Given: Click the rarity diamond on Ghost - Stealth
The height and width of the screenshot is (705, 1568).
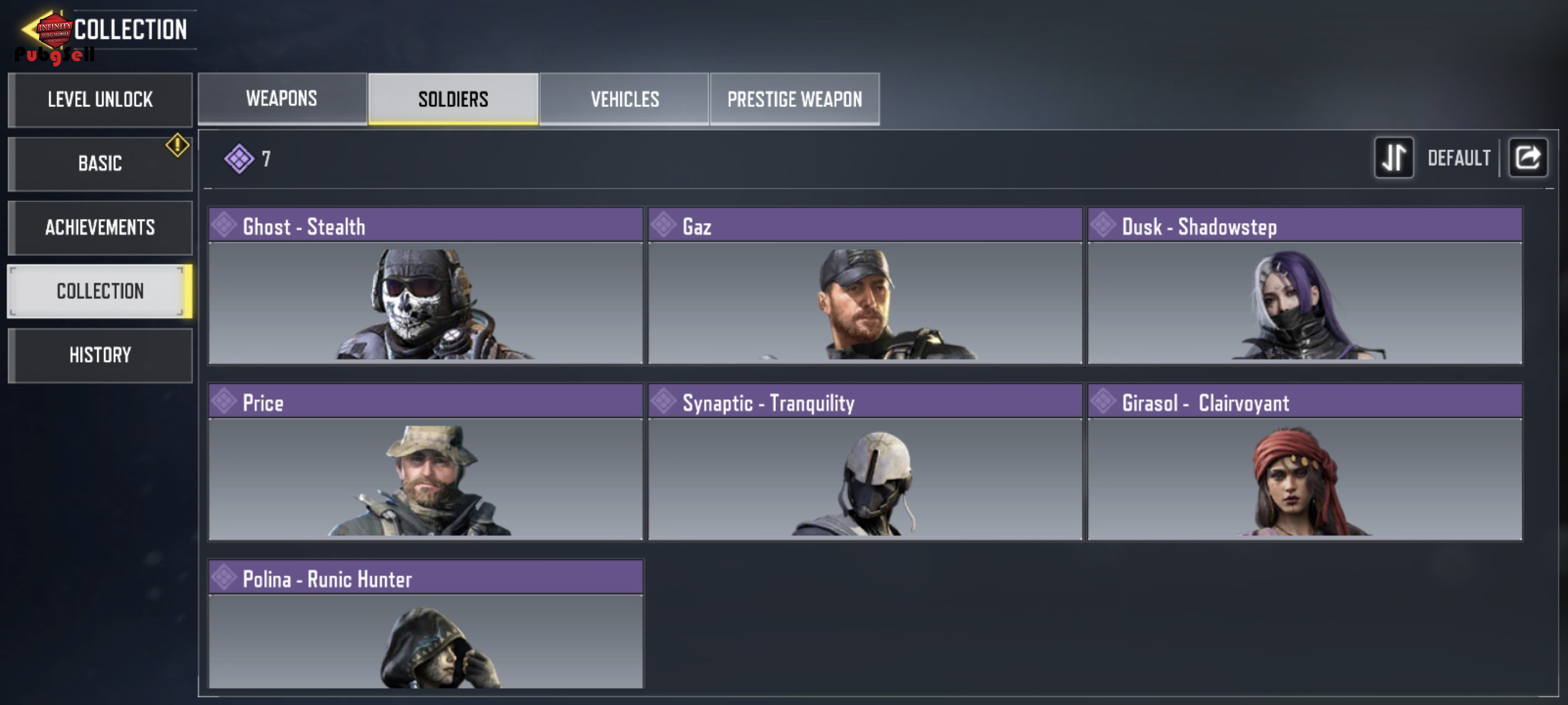Looking at the screenshot, I should tap(224, 225).
